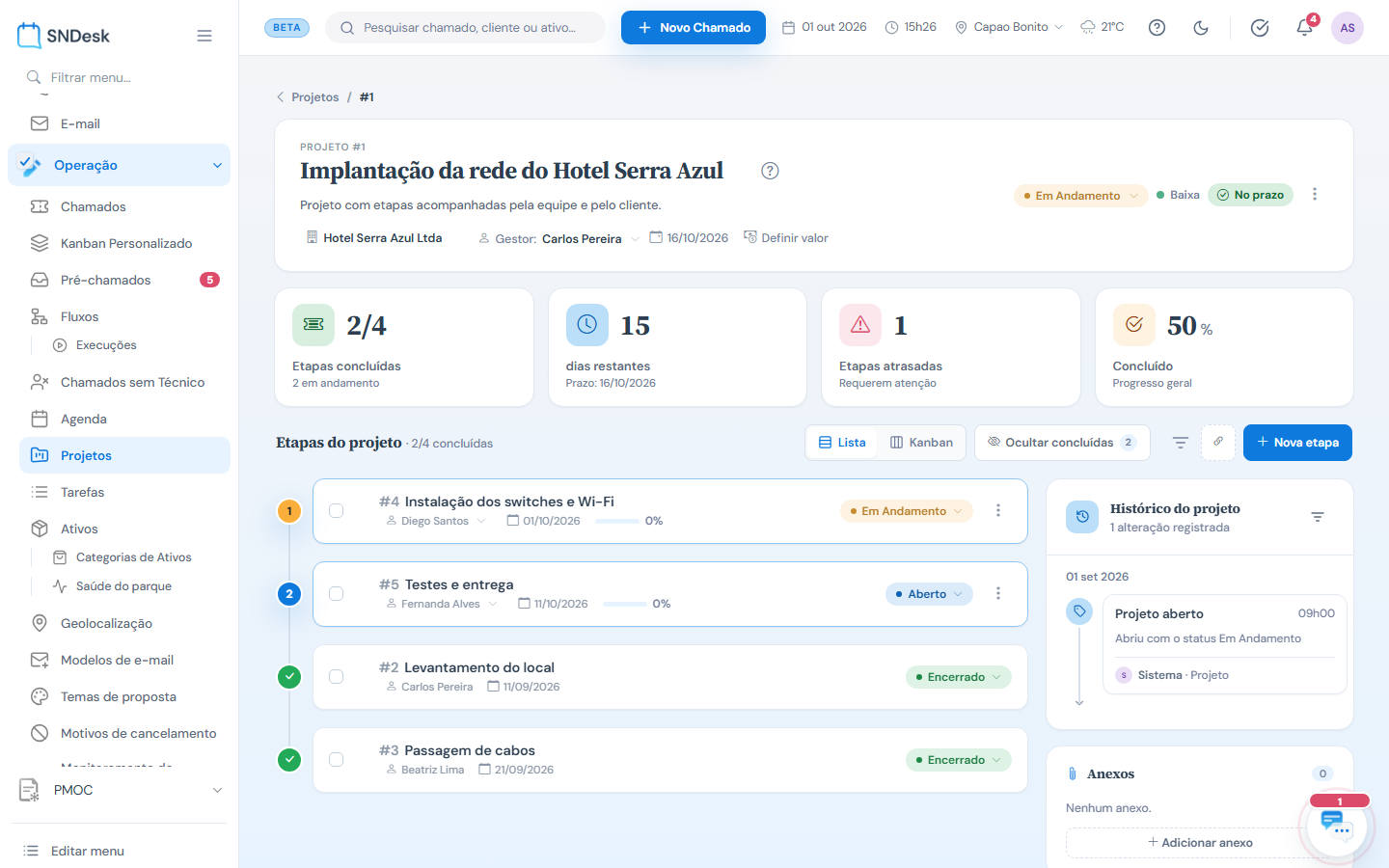Open Chamados in the sidebar

click(124, 206)
